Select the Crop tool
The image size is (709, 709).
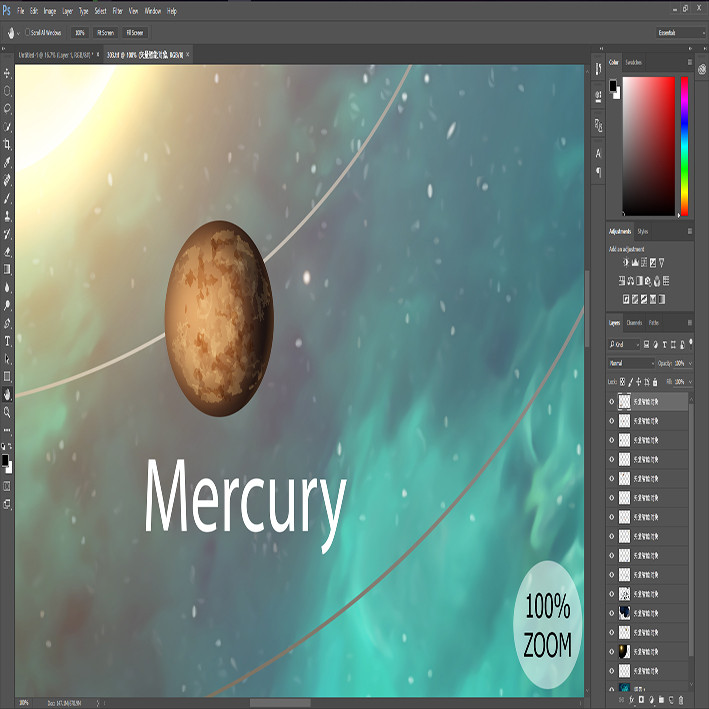point(7,145)
